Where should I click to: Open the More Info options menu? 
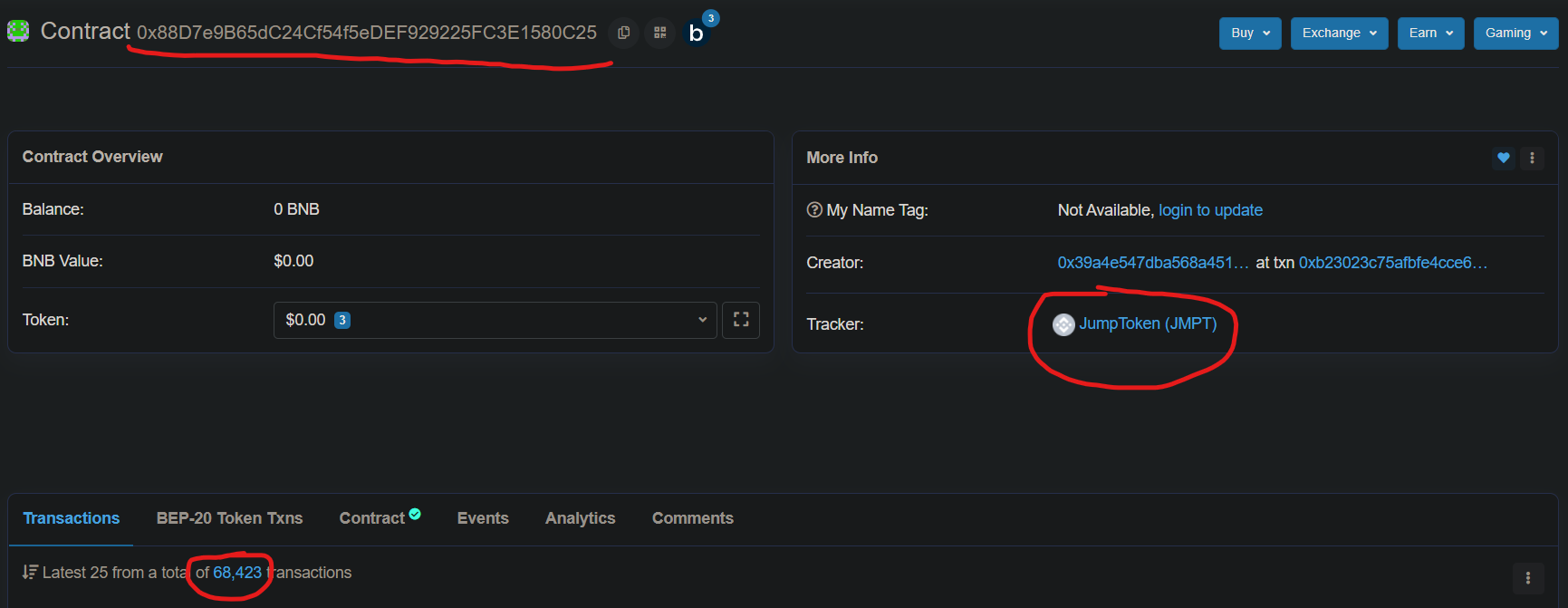[1532, 158]
